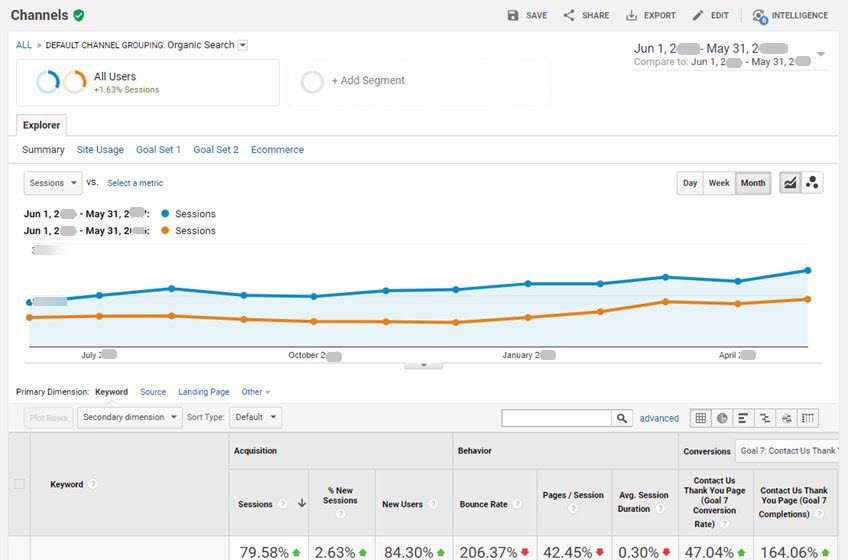Viewport: 848px width, 560px height.
Task: Open the Organic Search channel dropdown
Action: pos(243,45)
